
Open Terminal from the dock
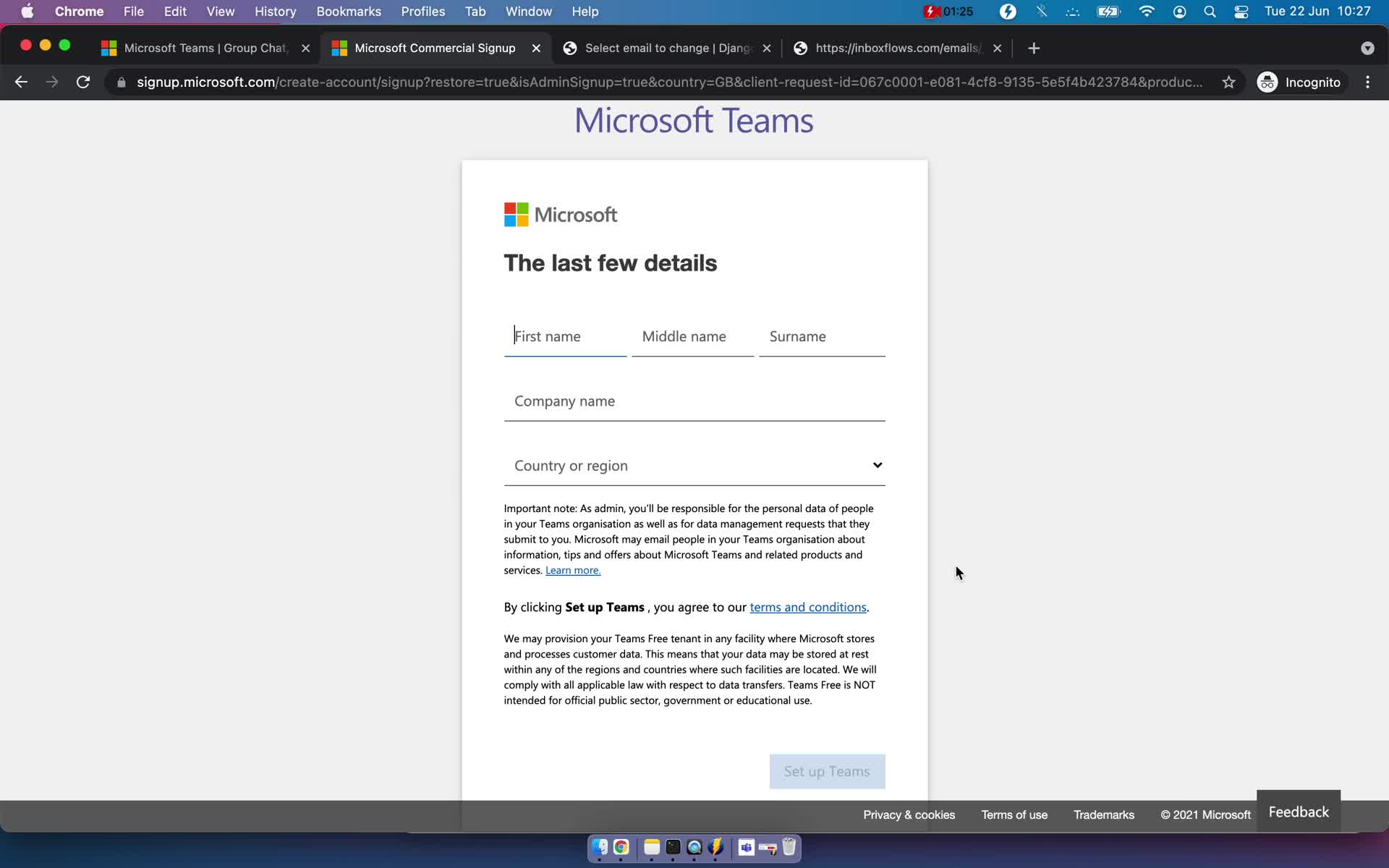click(673, 848)
